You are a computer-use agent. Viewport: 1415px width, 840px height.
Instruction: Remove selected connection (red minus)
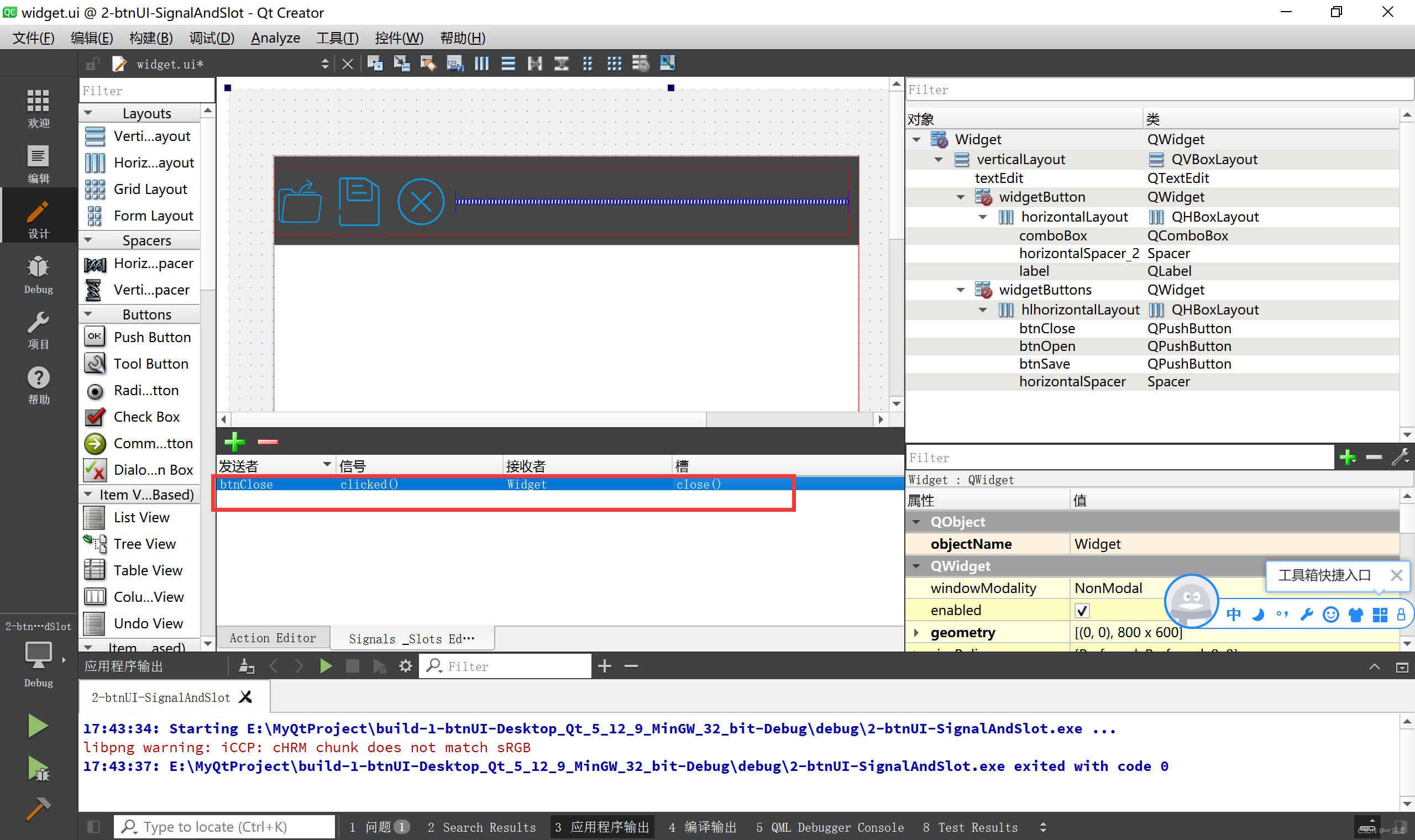pos(268,442)
